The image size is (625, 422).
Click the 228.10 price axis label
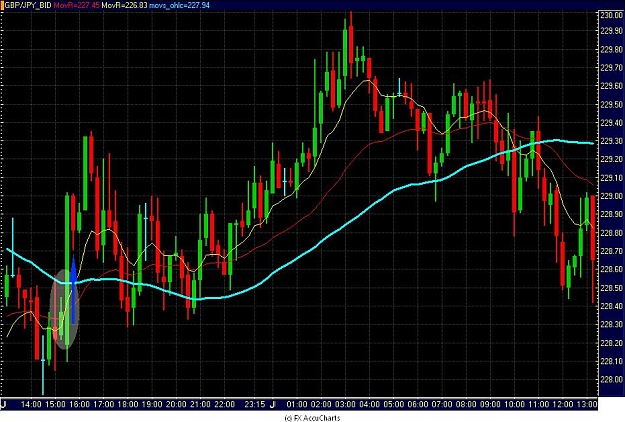coord(611,361)
